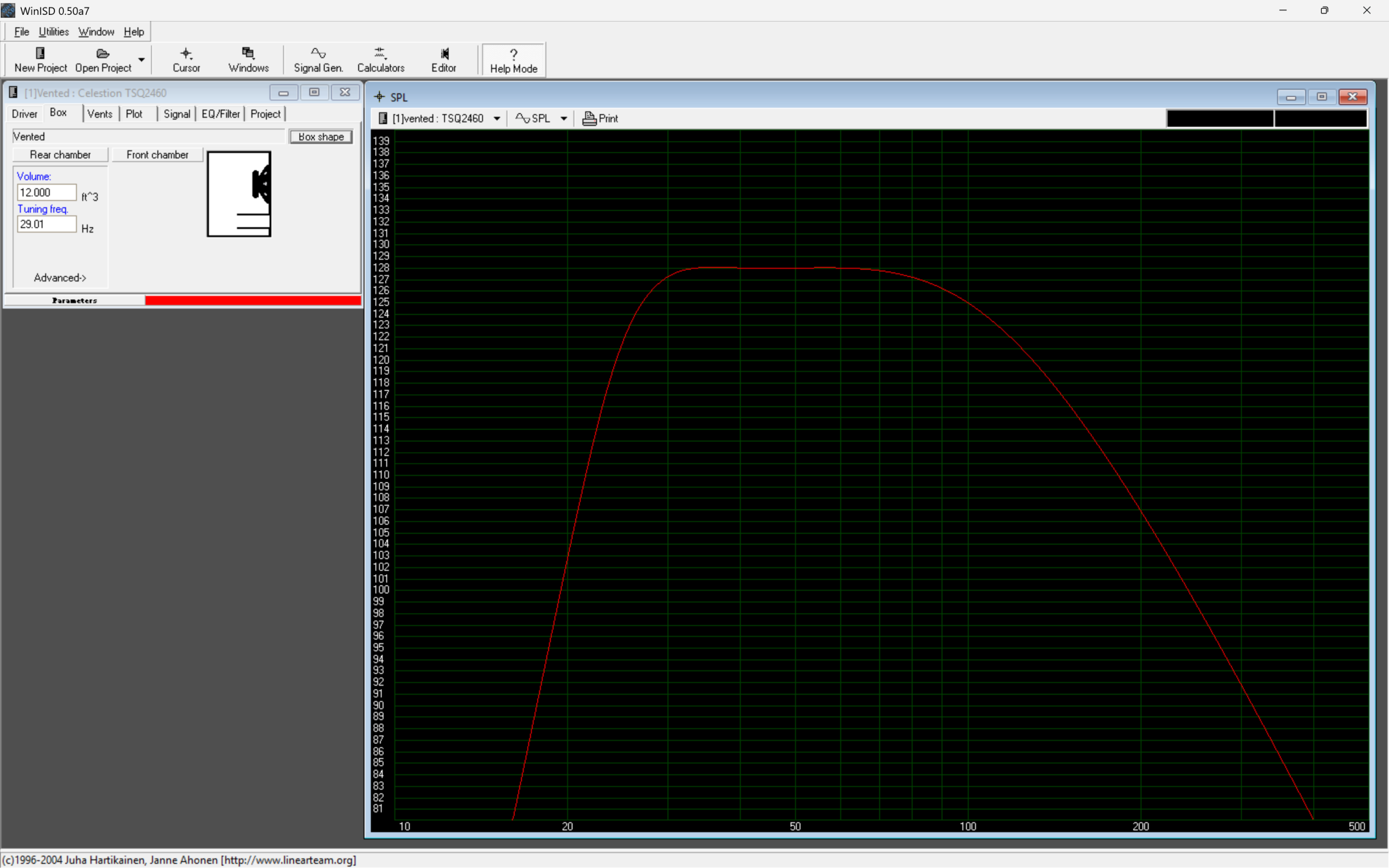Open the Calculators tool
This screenshot has height=868, width=1389.
point(380,60)
